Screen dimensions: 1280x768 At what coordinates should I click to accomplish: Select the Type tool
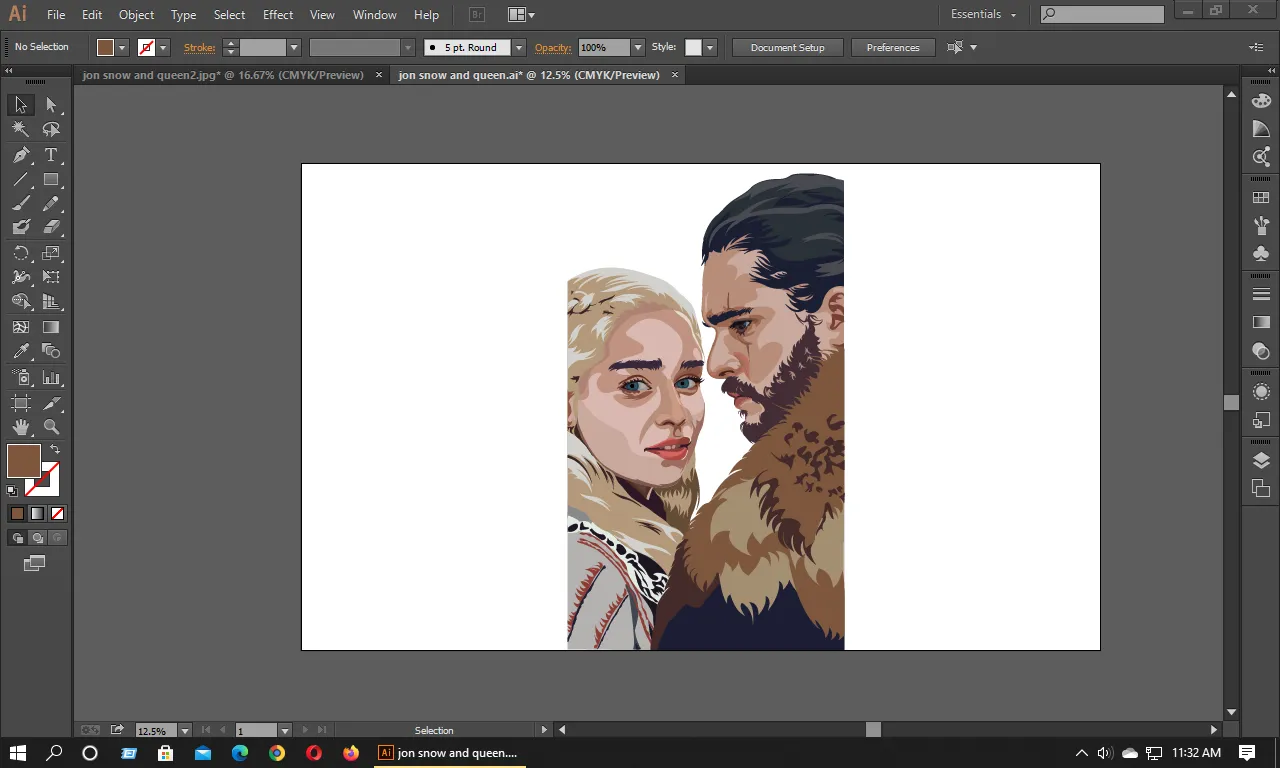coord(51,155)
